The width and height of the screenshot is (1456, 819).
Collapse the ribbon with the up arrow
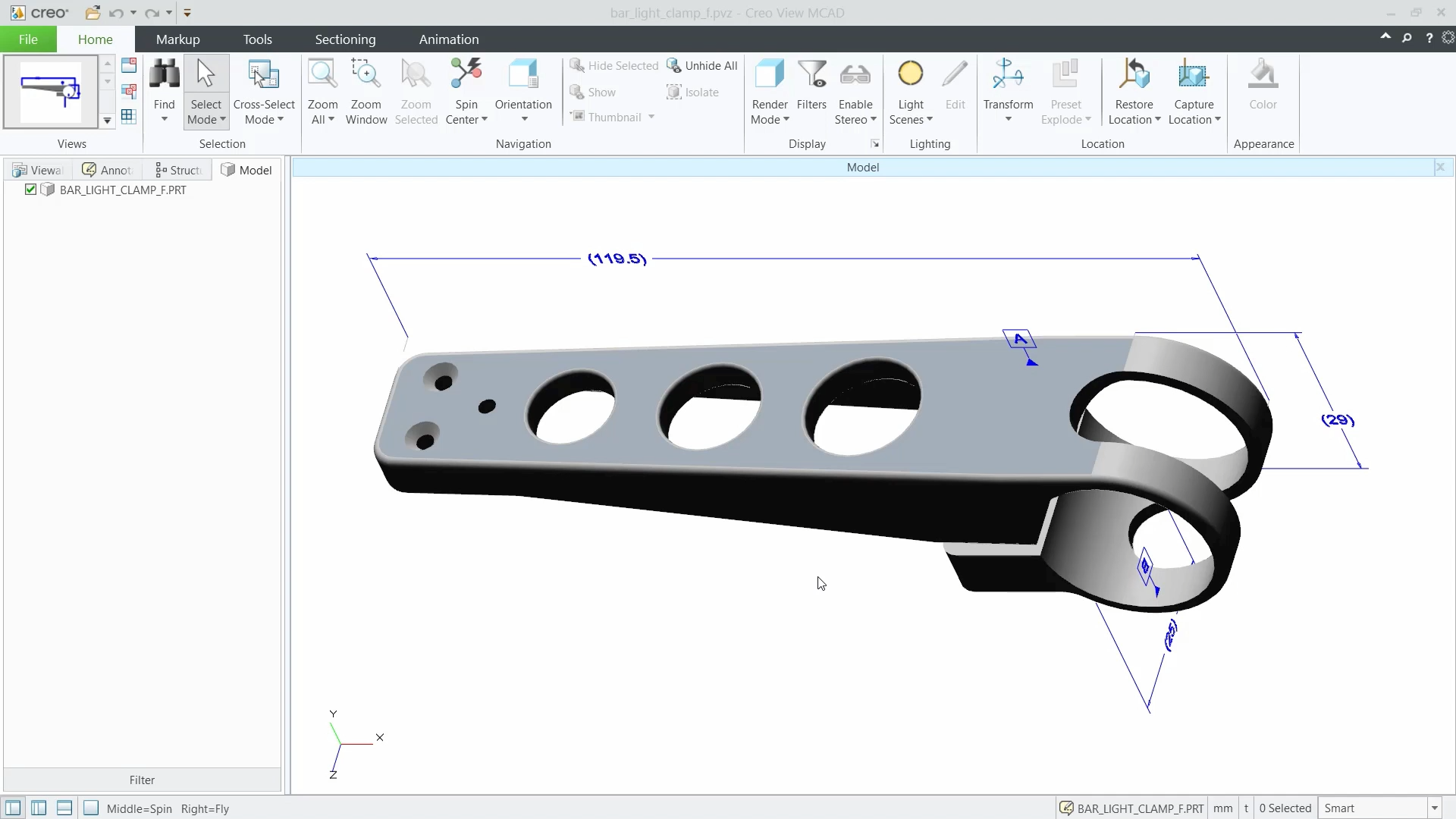tap(1385, 36)
